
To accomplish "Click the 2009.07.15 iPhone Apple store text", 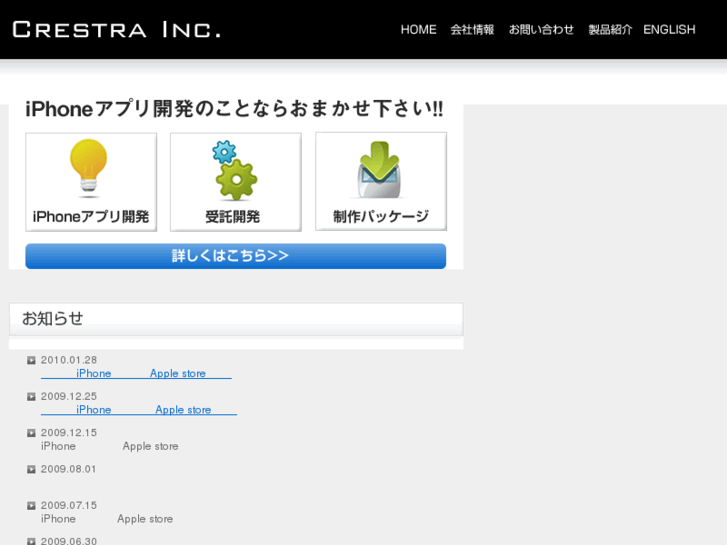I will (x=107, y=519).
